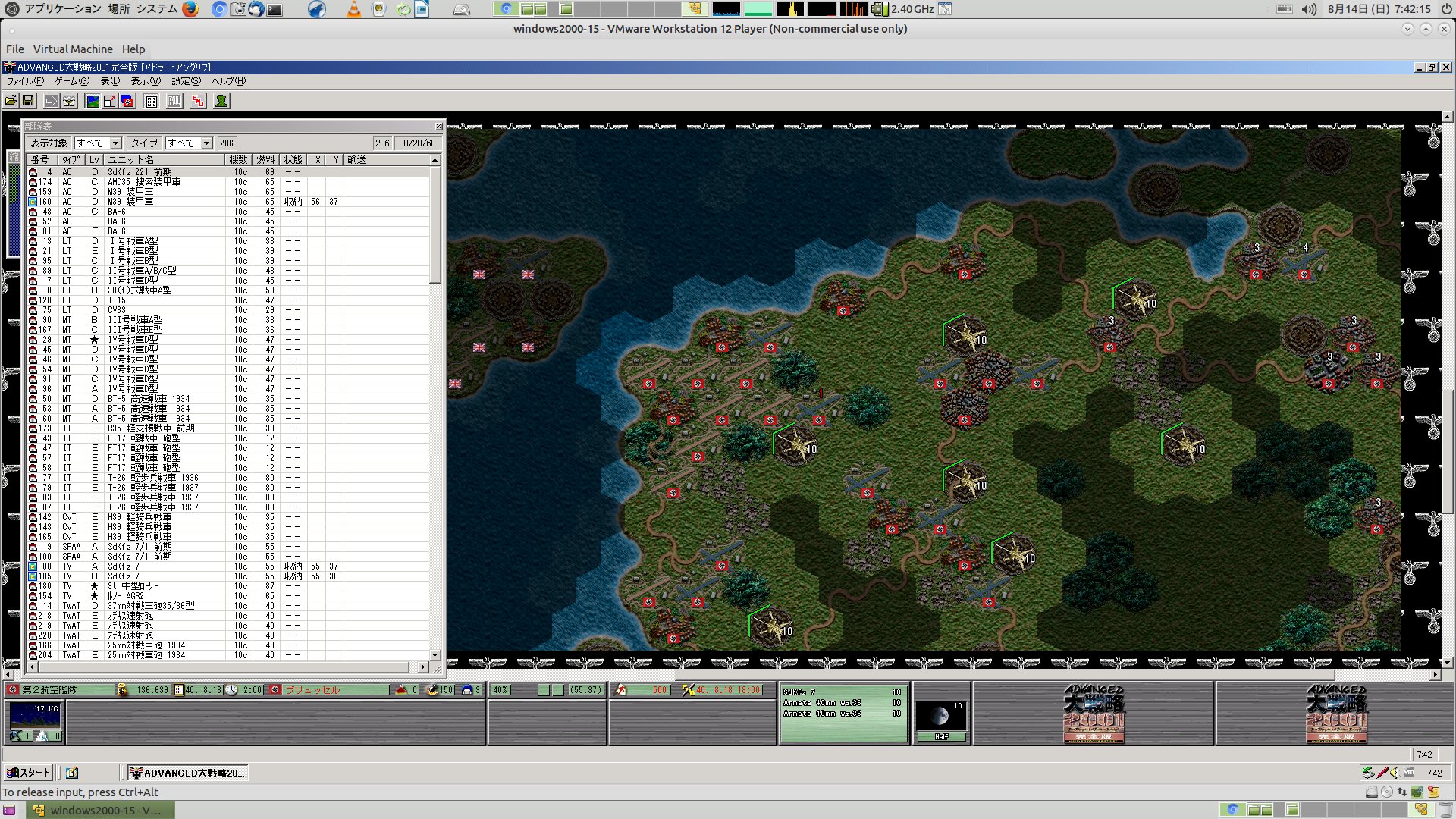Select unit 160 M39 装甲車 row
The image size is (1456, 819).
tap(228, 202)
